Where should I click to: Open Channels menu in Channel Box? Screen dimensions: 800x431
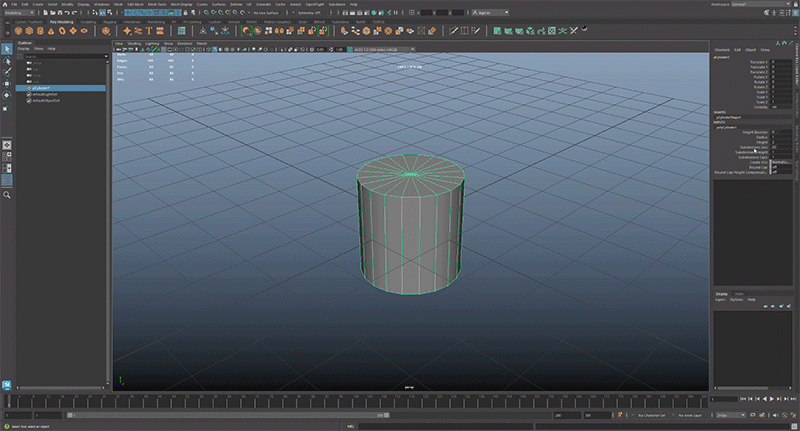pos(721,49)
